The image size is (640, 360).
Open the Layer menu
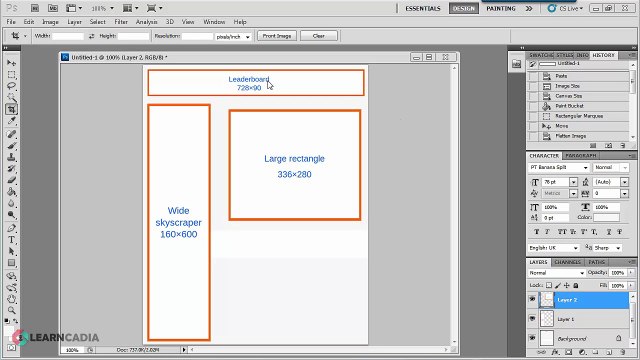(74, 22)
